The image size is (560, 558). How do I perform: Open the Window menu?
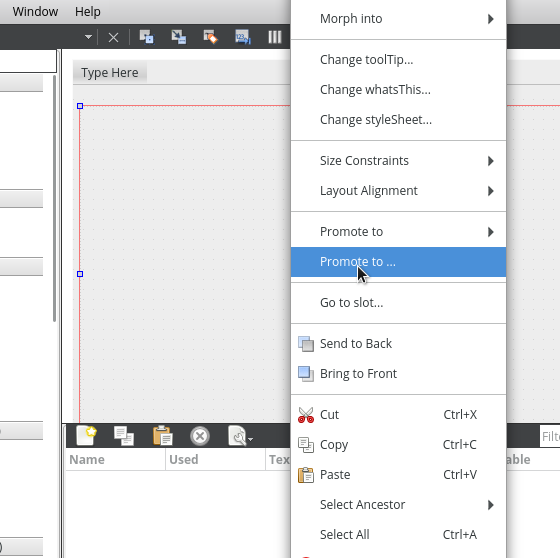(35, 11)
